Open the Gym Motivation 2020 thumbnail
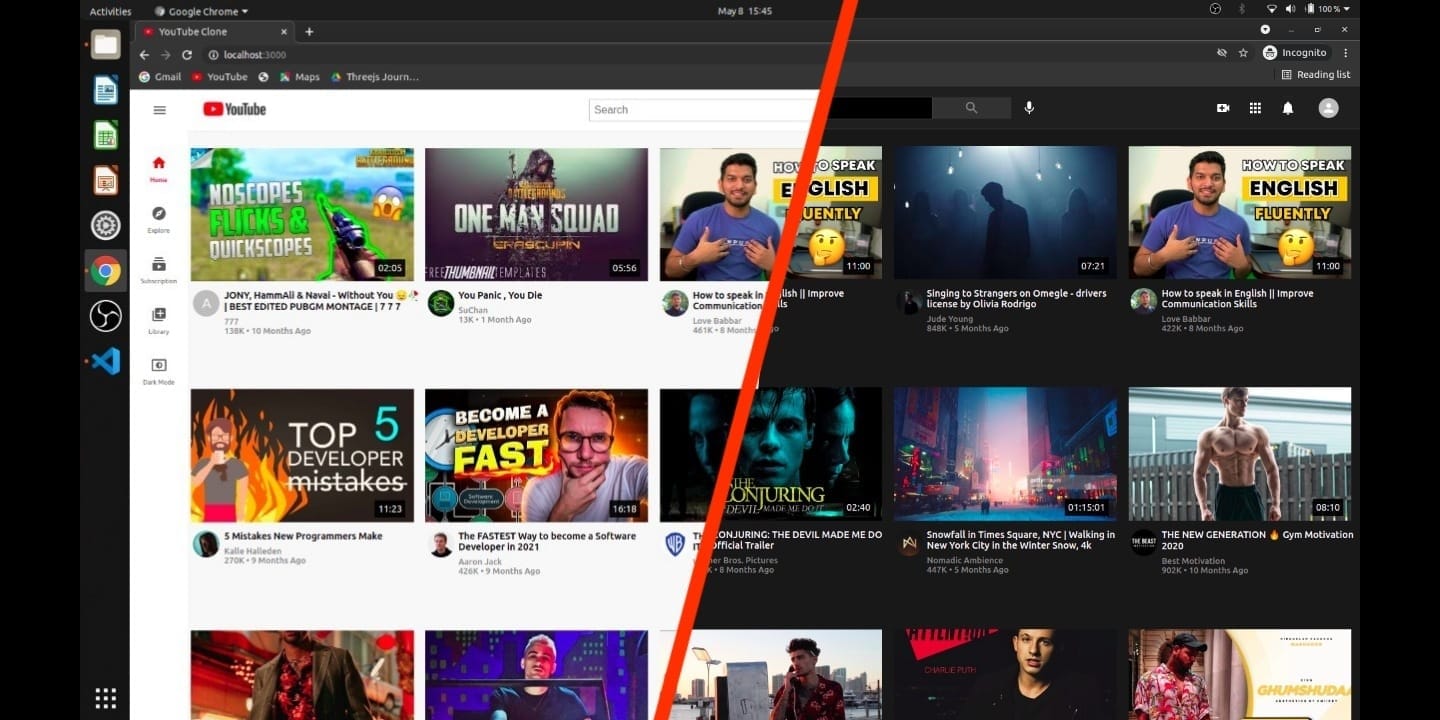Image resolution: width=1440 pixels, height=720 pixels. coord(1240,454)
